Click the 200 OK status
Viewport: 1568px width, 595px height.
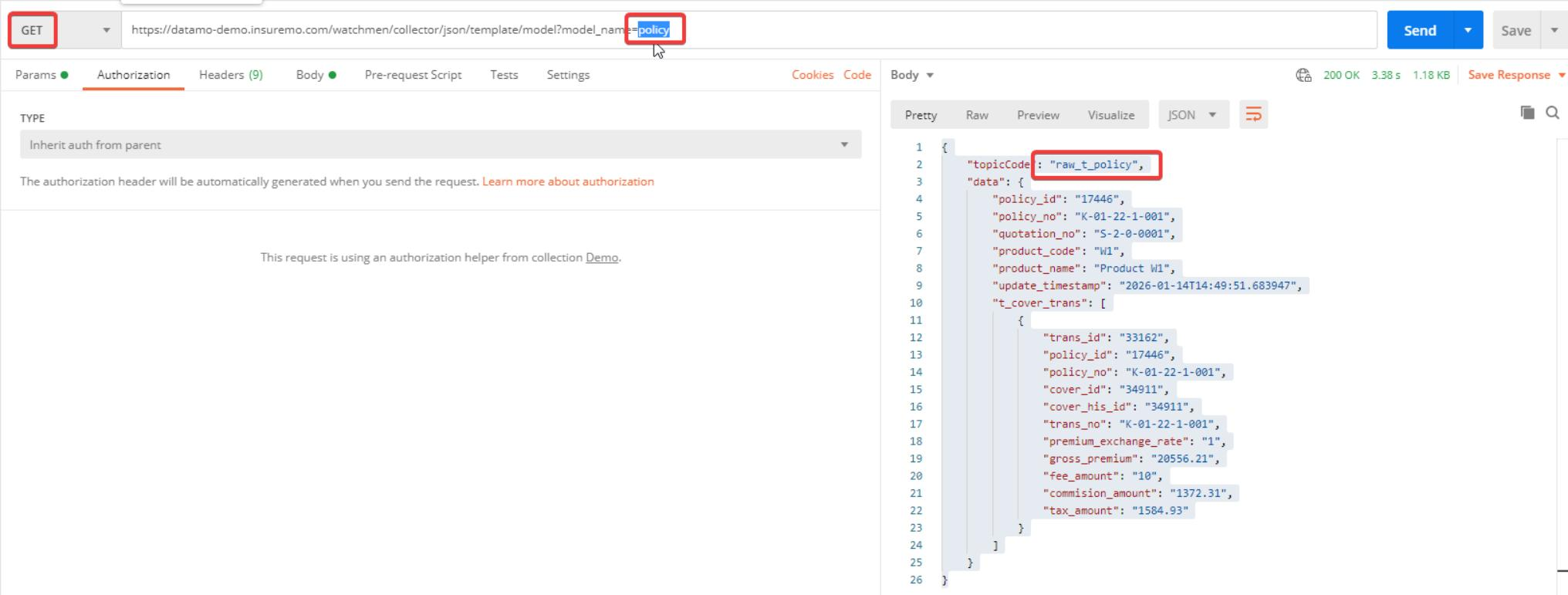(x=1341, y=75)
